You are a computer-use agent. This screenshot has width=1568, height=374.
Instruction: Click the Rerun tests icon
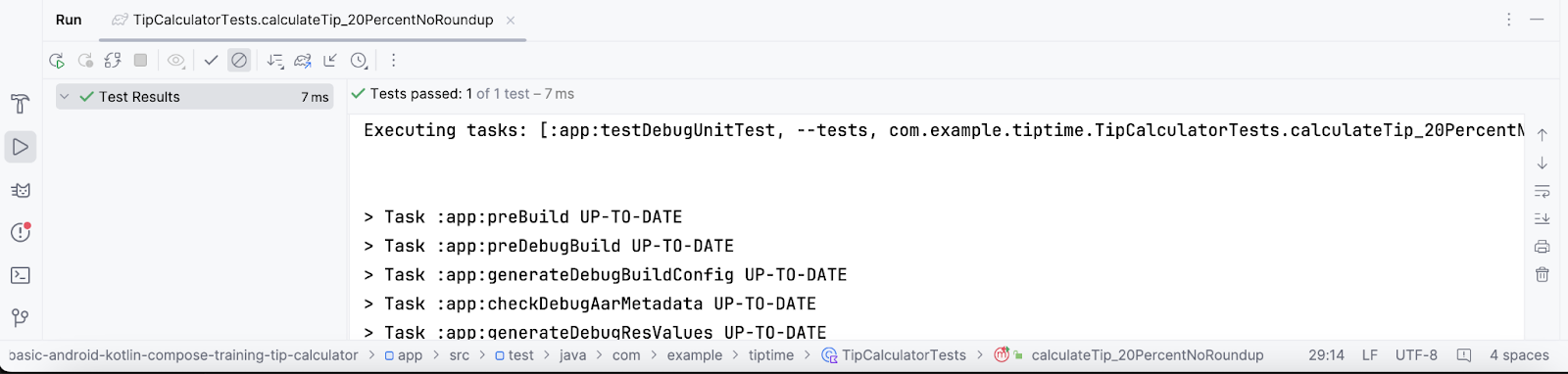tap(57, 61)
